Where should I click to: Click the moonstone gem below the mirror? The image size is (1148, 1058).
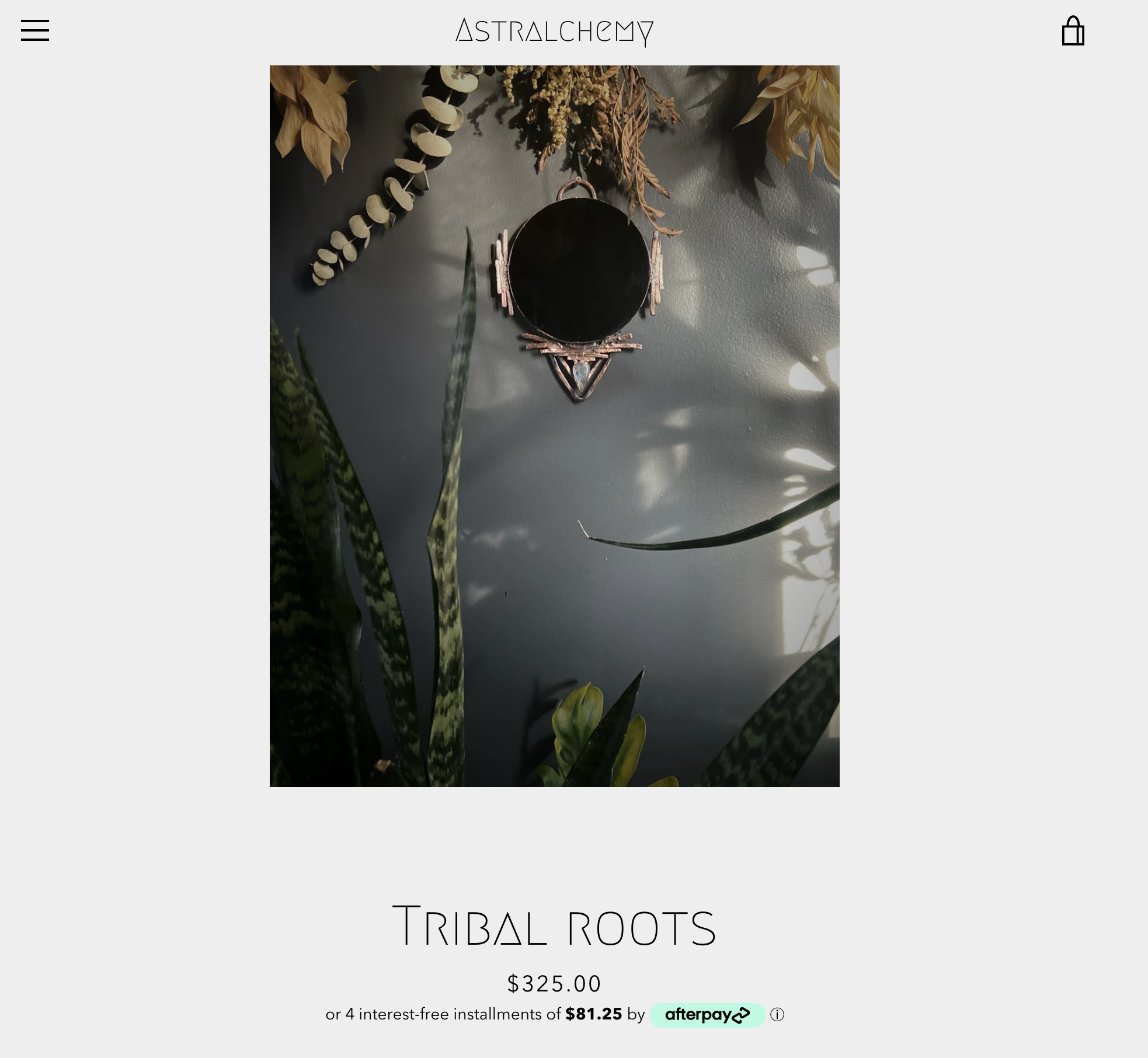[580, 373]
